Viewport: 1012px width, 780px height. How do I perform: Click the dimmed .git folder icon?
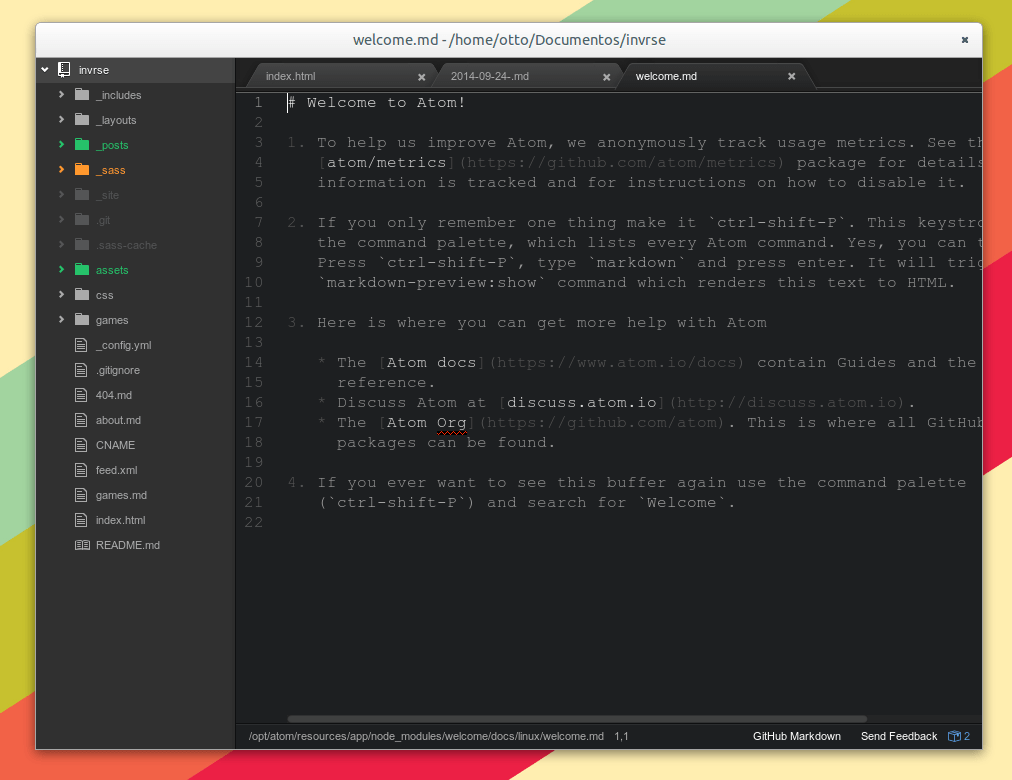(x=82, y=219)
